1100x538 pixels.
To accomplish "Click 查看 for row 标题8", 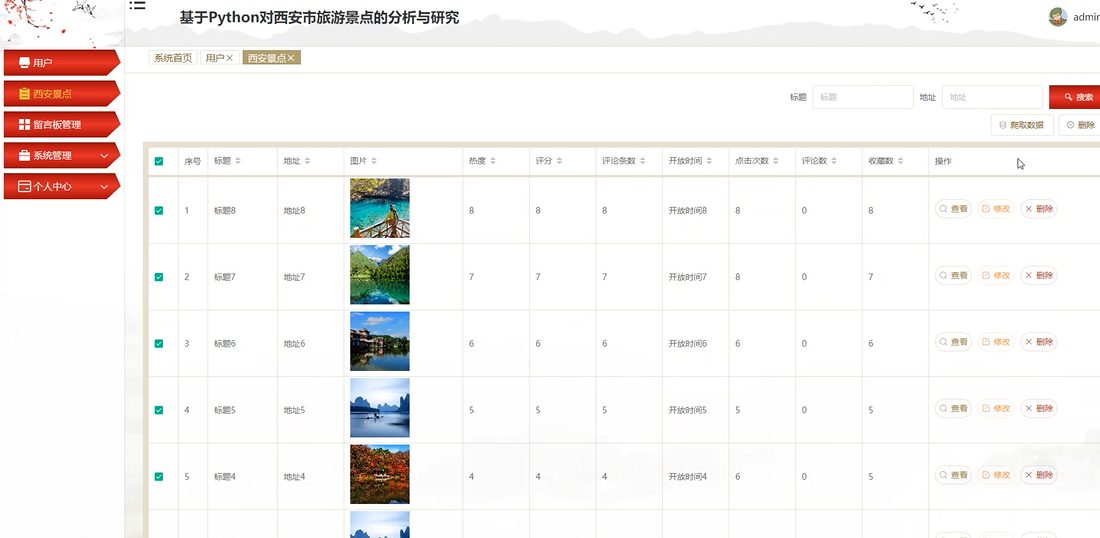I will (953, 209).
